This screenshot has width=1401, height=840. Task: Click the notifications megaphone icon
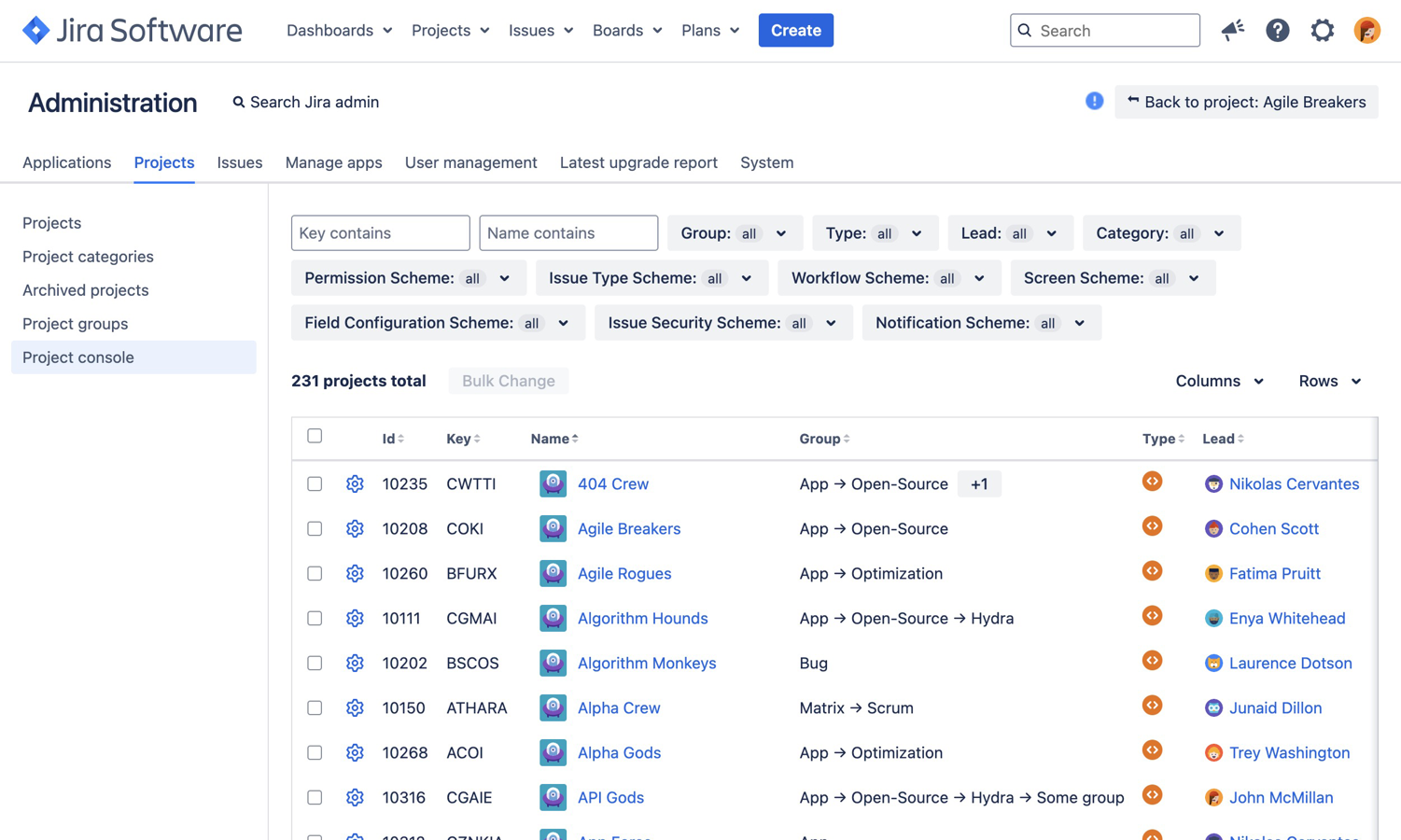1232,31
